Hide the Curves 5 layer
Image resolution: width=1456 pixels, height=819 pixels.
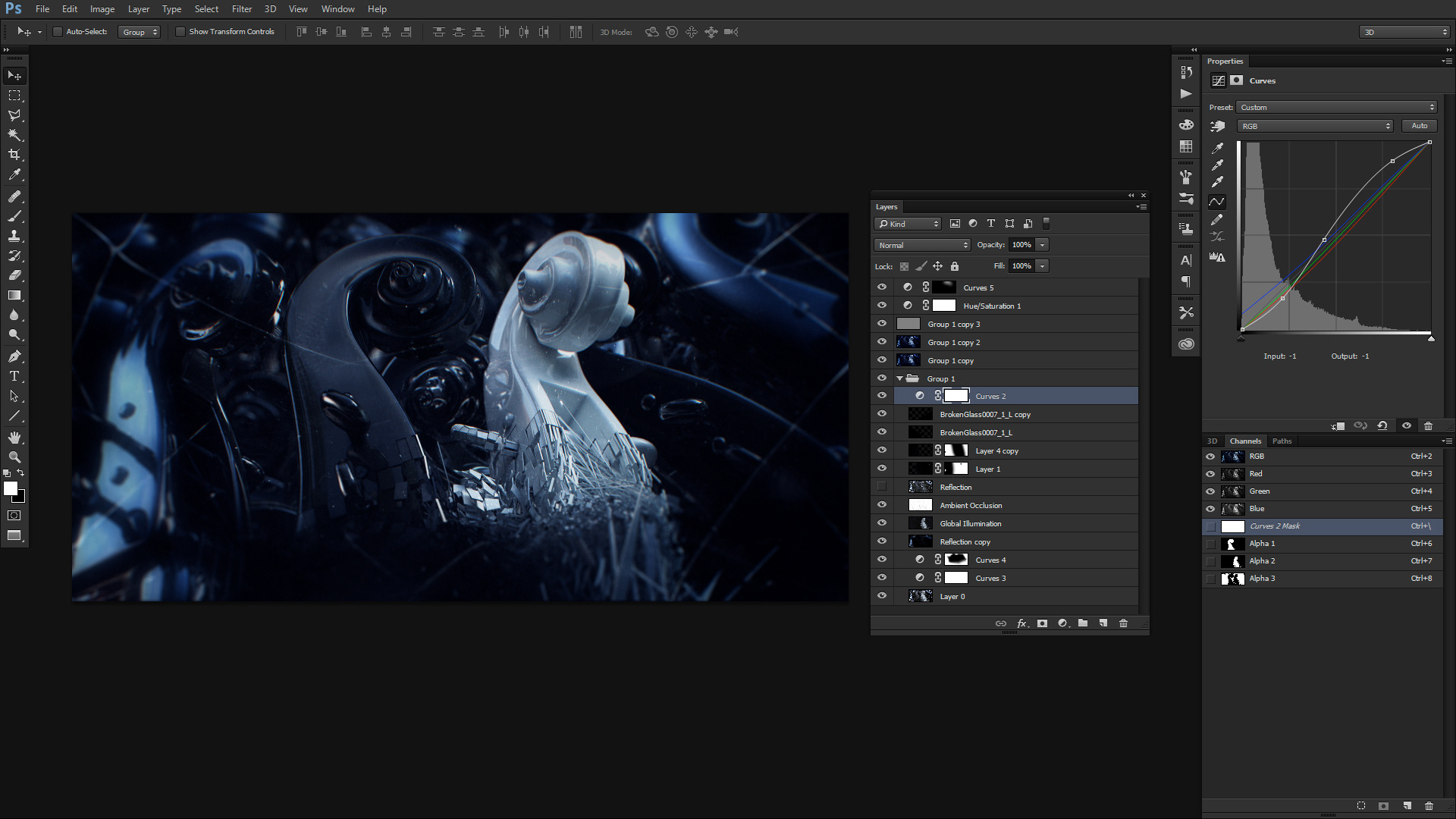click(x=882, y=287)
